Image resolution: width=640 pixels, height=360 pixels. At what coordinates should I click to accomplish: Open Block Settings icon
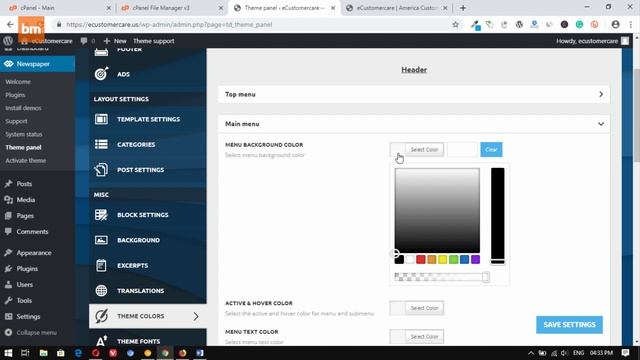[x=101, y=215]
